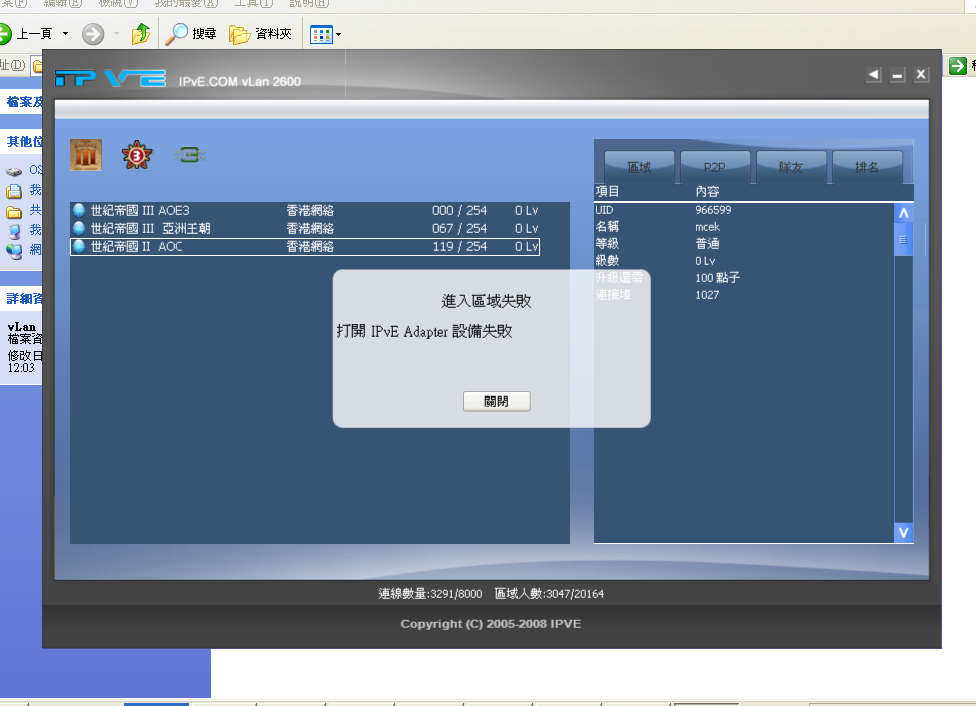This screenshot has width=976, height=706.
Task: Click player count 119 / 254 for AOC
Action: pyautogui.click(x=460, y=247)
